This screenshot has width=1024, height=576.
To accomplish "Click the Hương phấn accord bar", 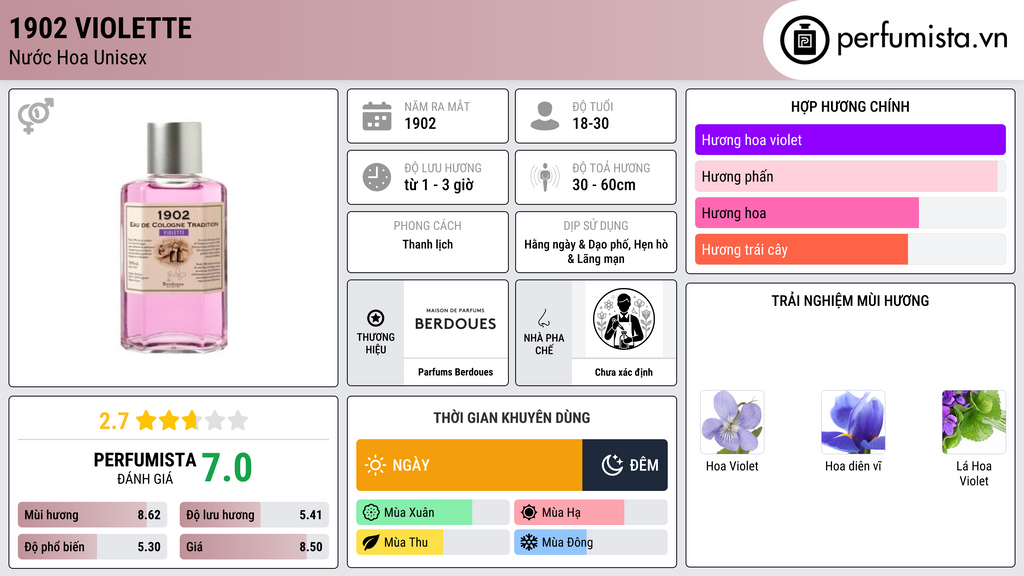I will pyautogui.click(x=850, y=176).
